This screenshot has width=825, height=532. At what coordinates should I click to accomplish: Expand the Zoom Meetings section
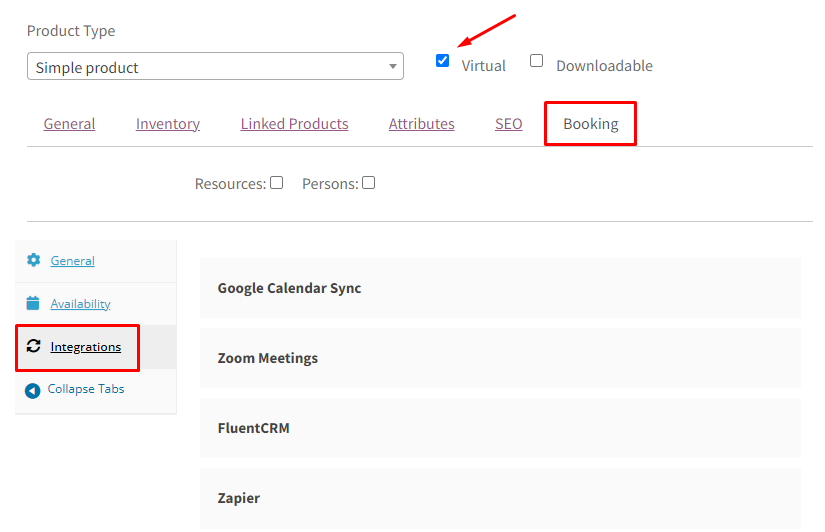point(500,358)
